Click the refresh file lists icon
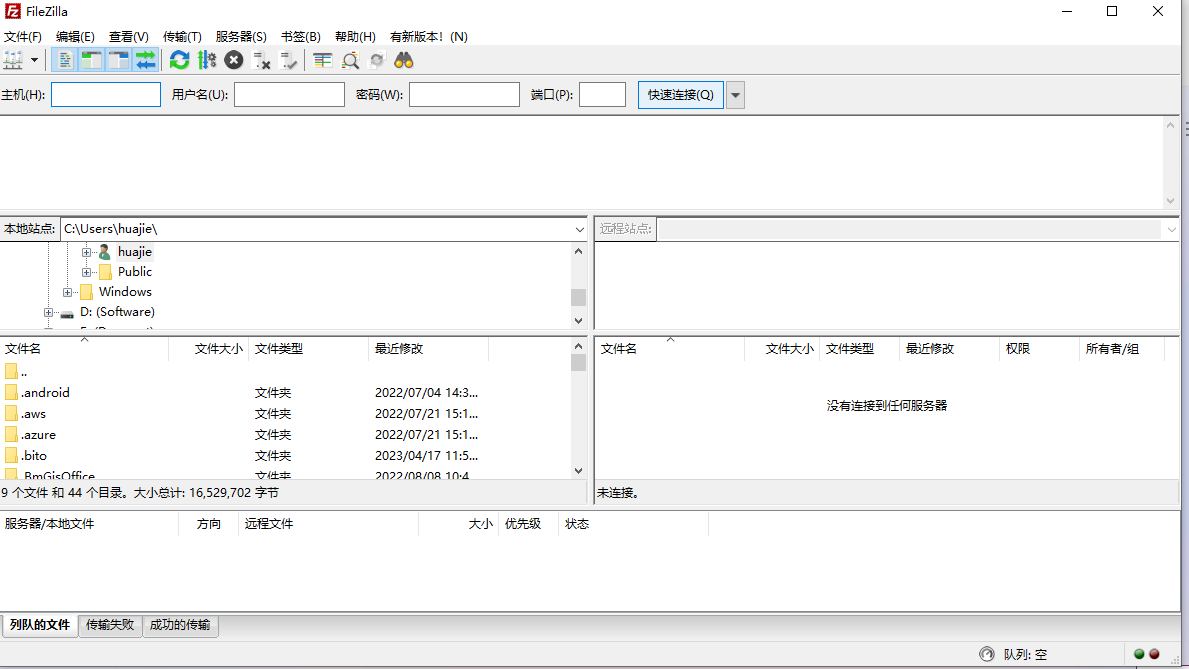Screen dimensions: 1189x669 [x=179, y=60]
